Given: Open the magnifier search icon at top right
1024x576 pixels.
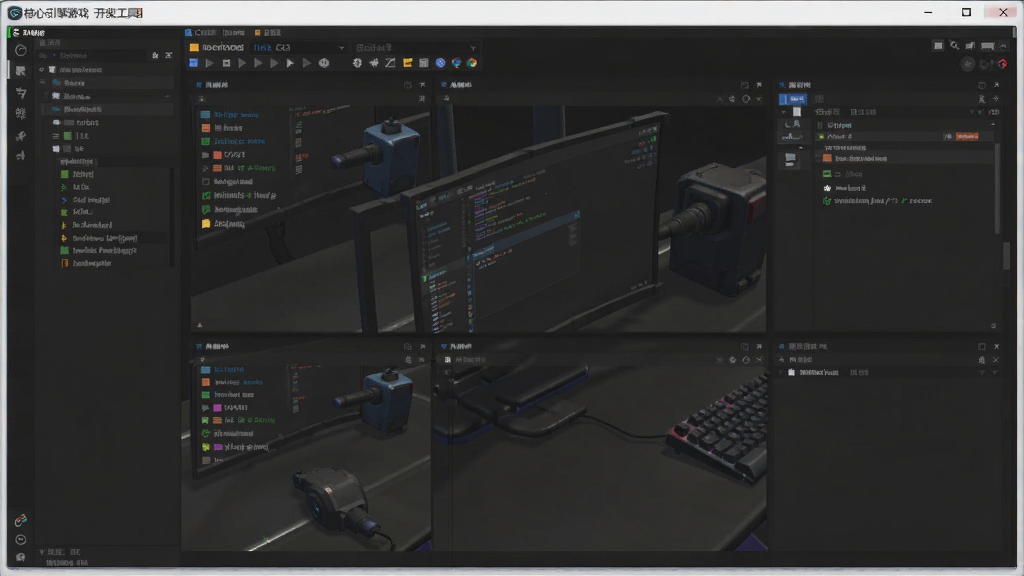Looking at the screenshot, I should [954, 46].
